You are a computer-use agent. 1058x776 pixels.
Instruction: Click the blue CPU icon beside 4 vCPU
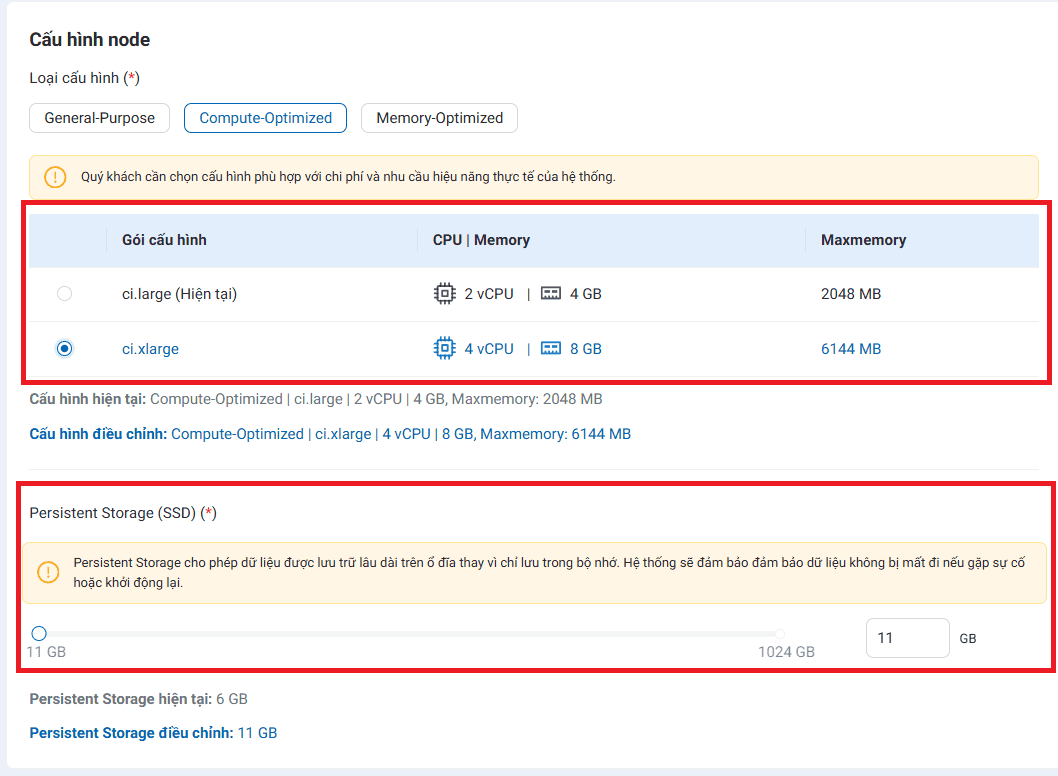tap(444, 349)
